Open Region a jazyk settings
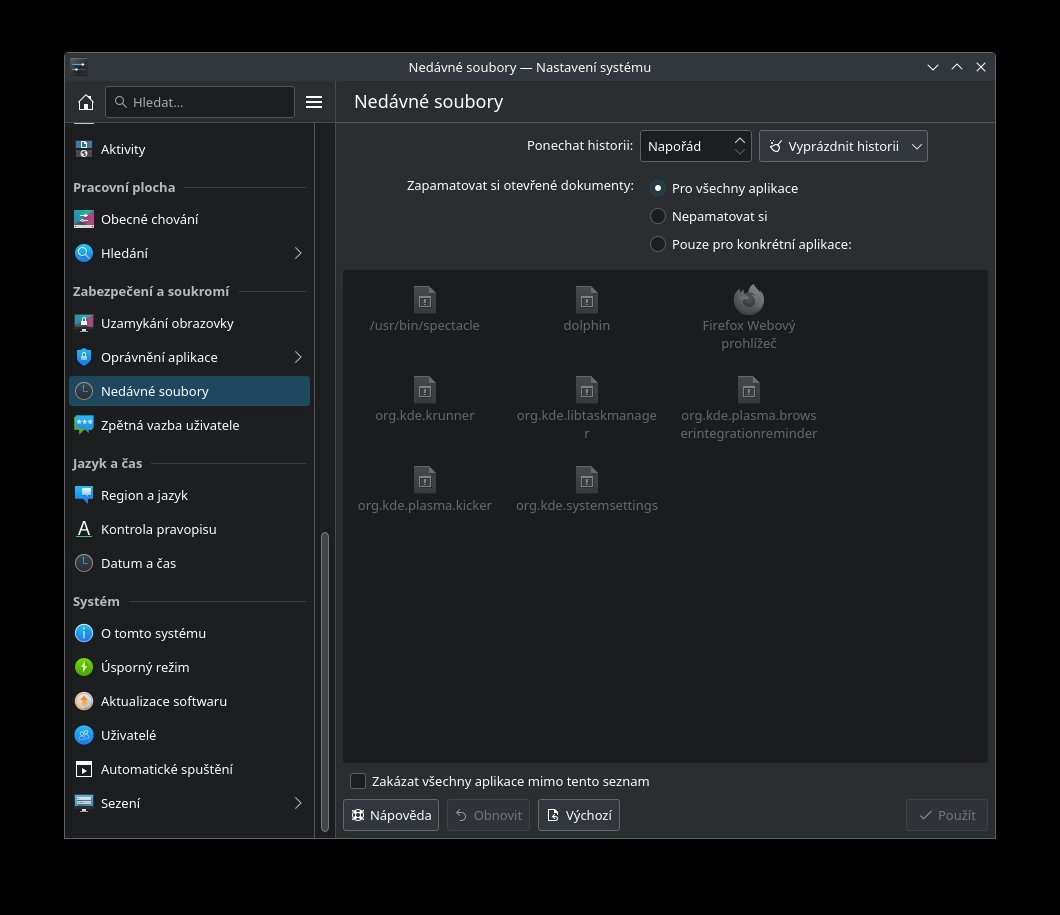 tap(144, 495)
